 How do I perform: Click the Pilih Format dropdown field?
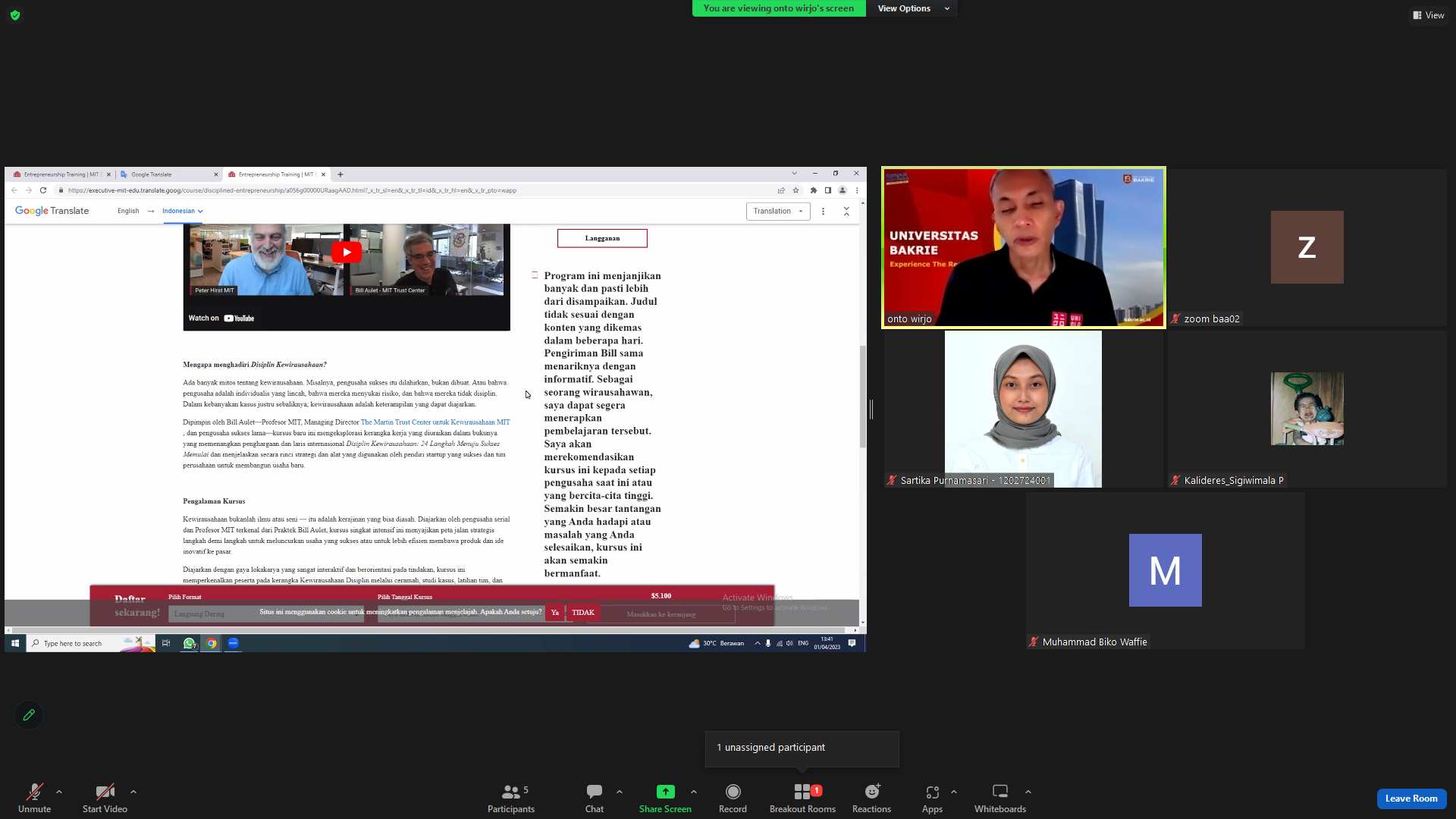265,613
